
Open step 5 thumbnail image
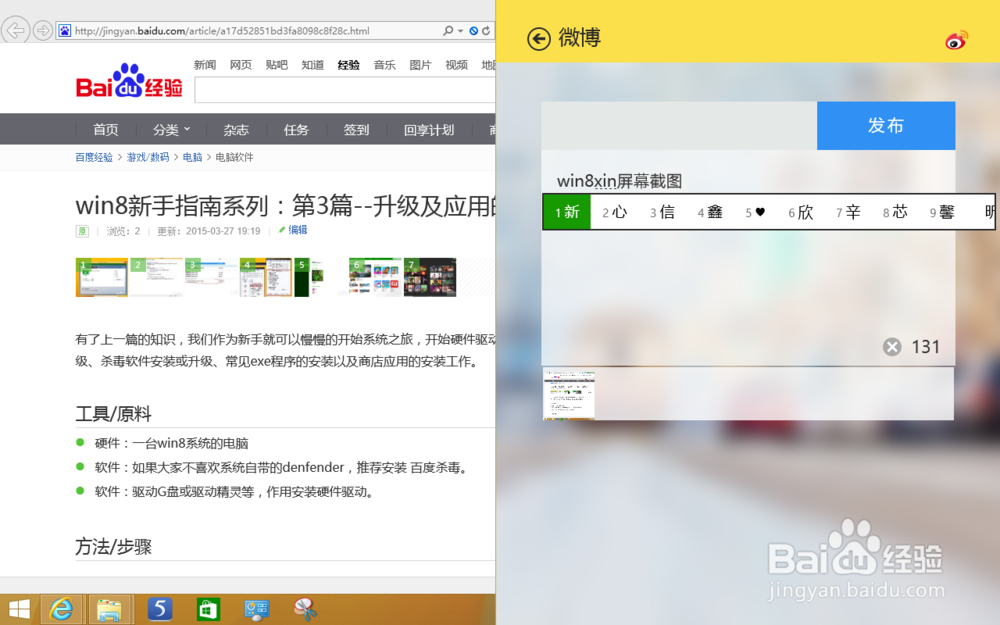point(320,277)
